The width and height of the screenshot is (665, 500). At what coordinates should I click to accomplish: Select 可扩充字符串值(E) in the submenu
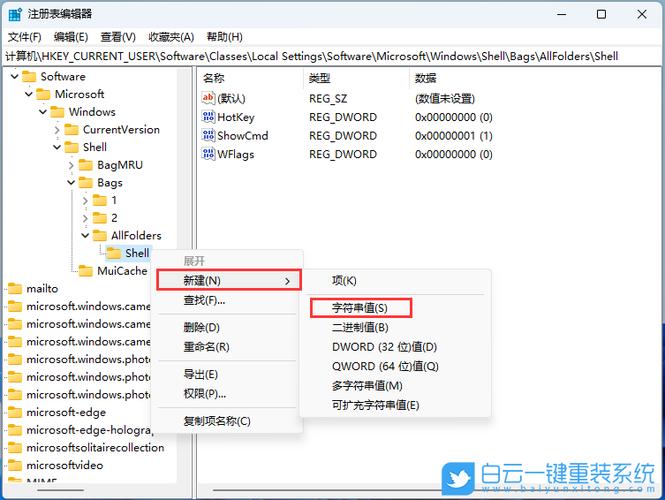point(395,405)
